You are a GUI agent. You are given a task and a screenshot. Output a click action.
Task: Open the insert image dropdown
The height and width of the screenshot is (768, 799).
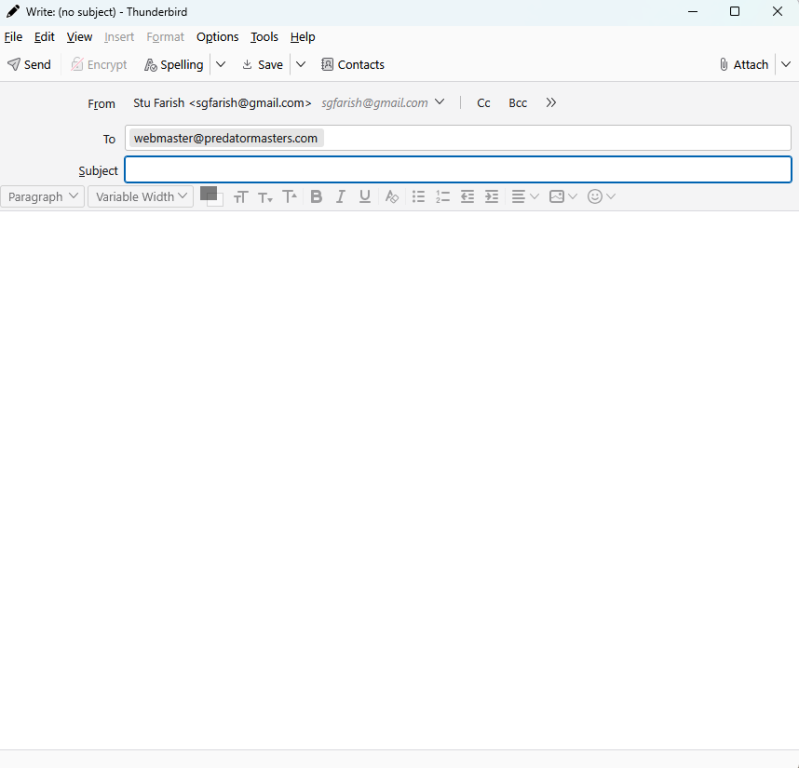point(563,197)
